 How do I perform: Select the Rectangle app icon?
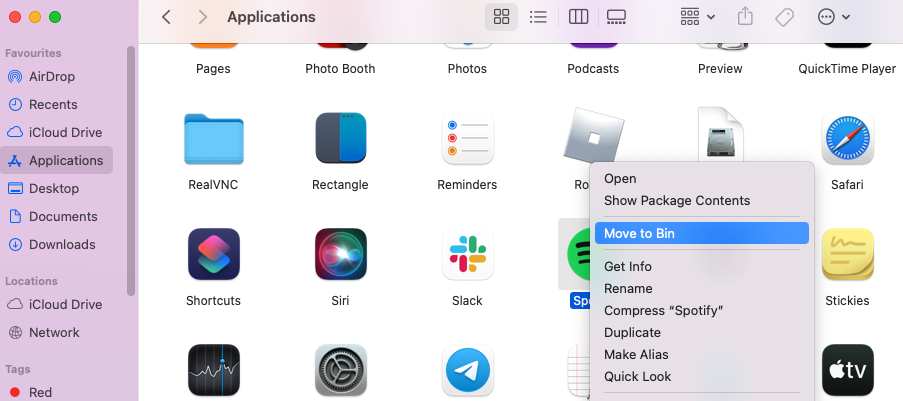point(341,138)
